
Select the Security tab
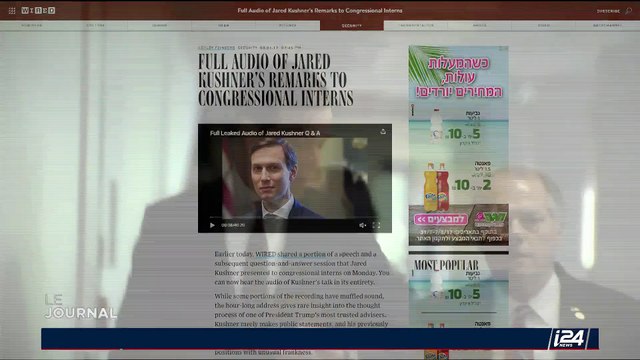351,25
